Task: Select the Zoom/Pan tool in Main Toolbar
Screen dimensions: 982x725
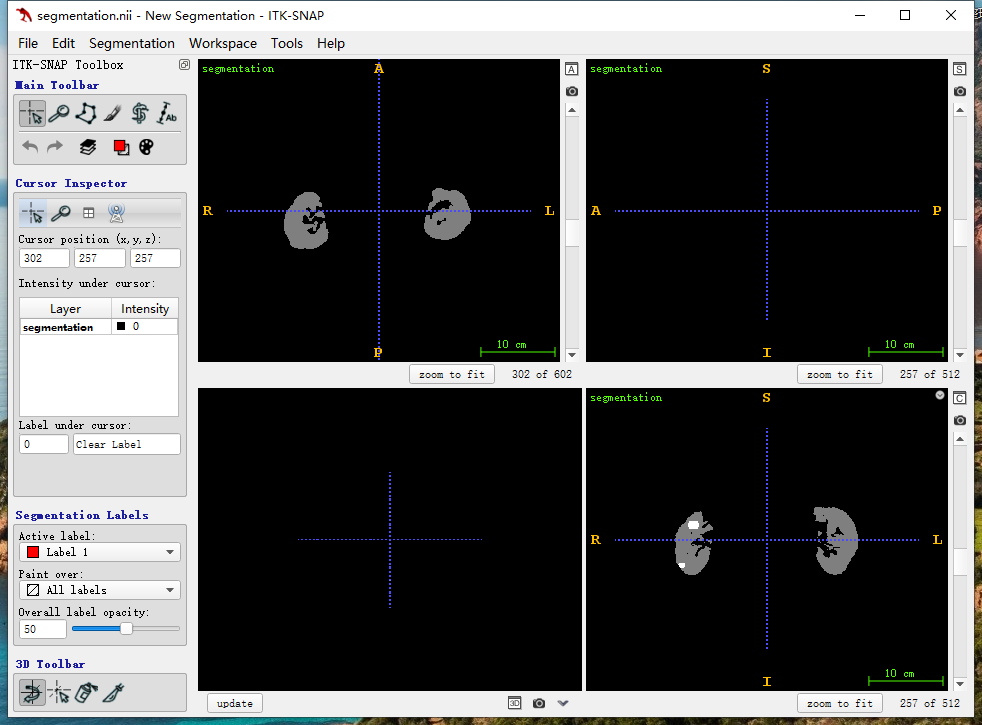Action: 59,114
